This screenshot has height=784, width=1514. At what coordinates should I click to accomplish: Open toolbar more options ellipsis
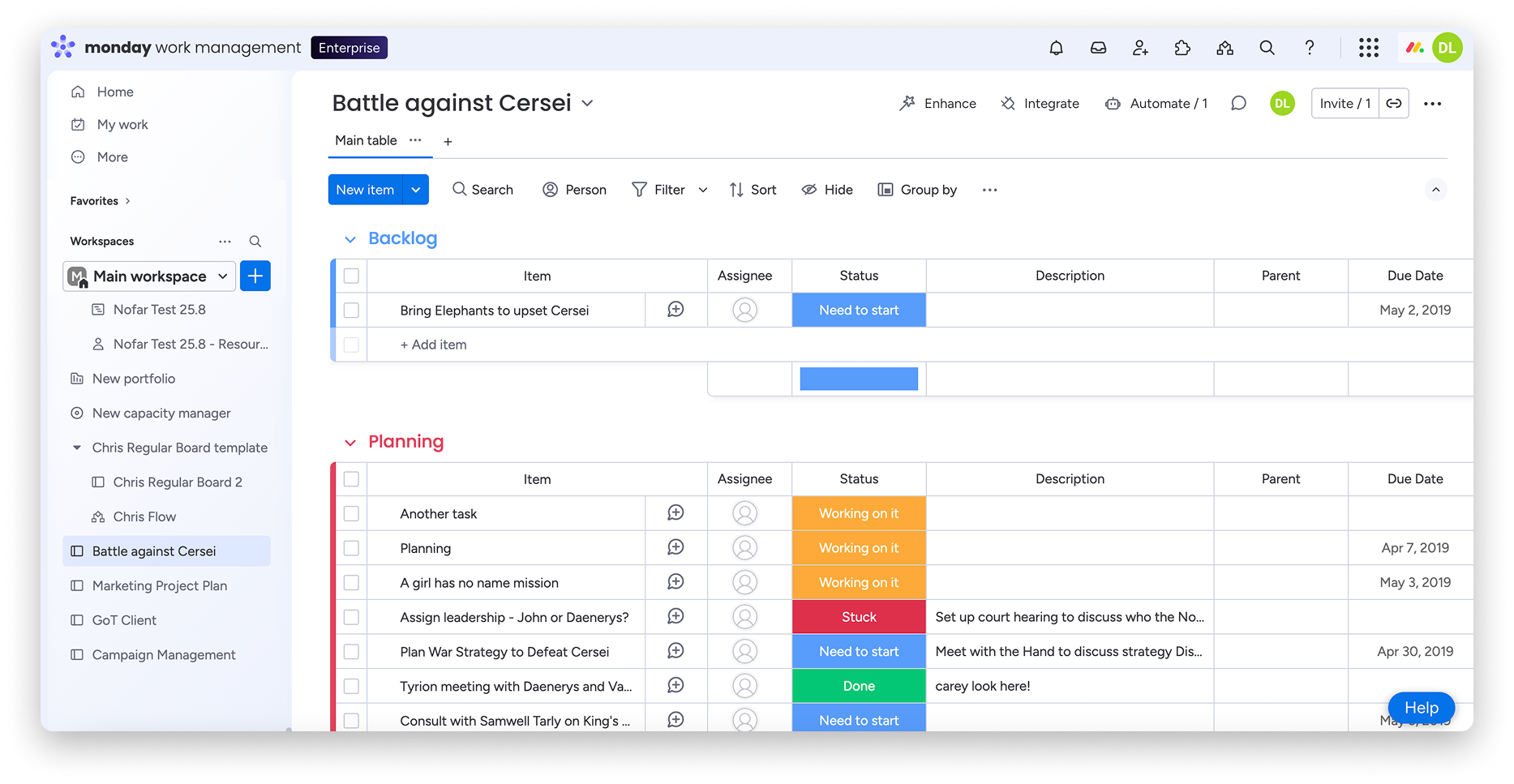tap(989, 190)
